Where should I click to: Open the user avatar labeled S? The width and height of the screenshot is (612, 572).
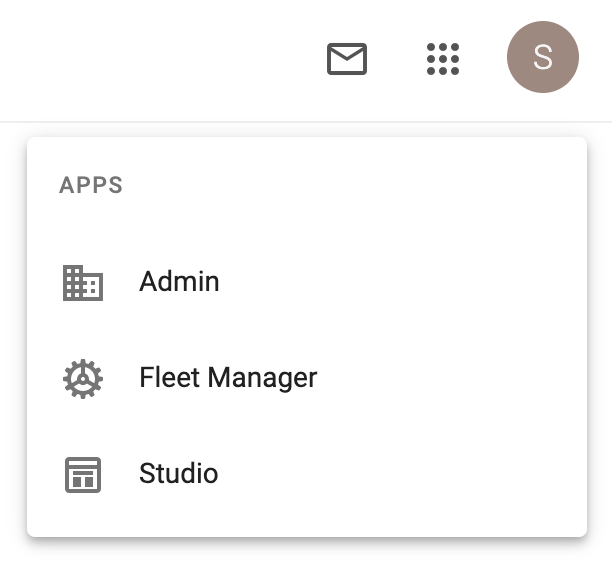(x=543, y=57)
